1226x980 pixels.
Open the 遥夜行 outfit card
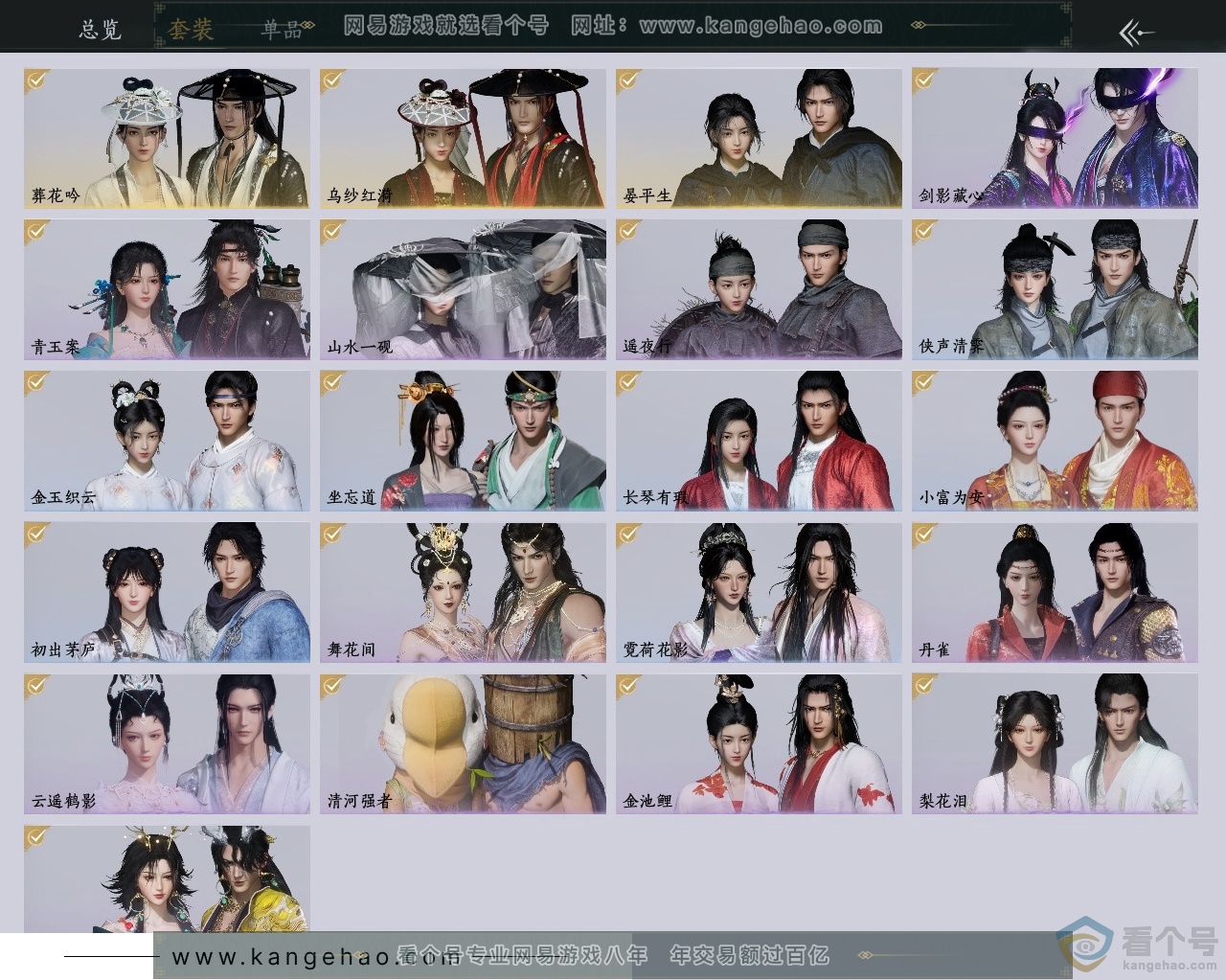coord(759,290)
